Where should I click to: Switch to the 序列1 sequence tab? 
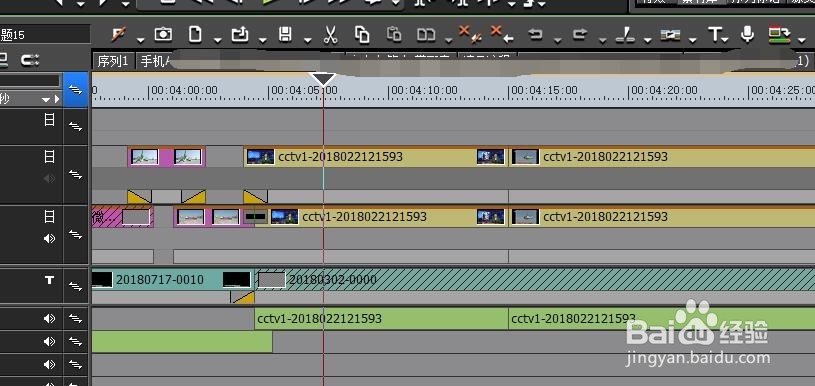113,61
